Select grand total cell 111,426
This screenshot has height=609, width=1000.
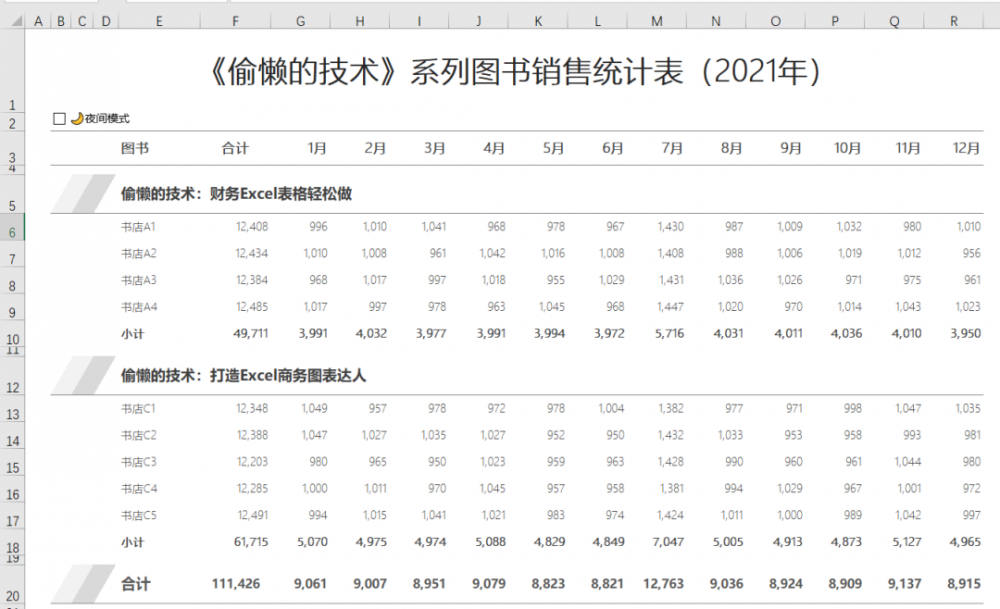[236, 584]
